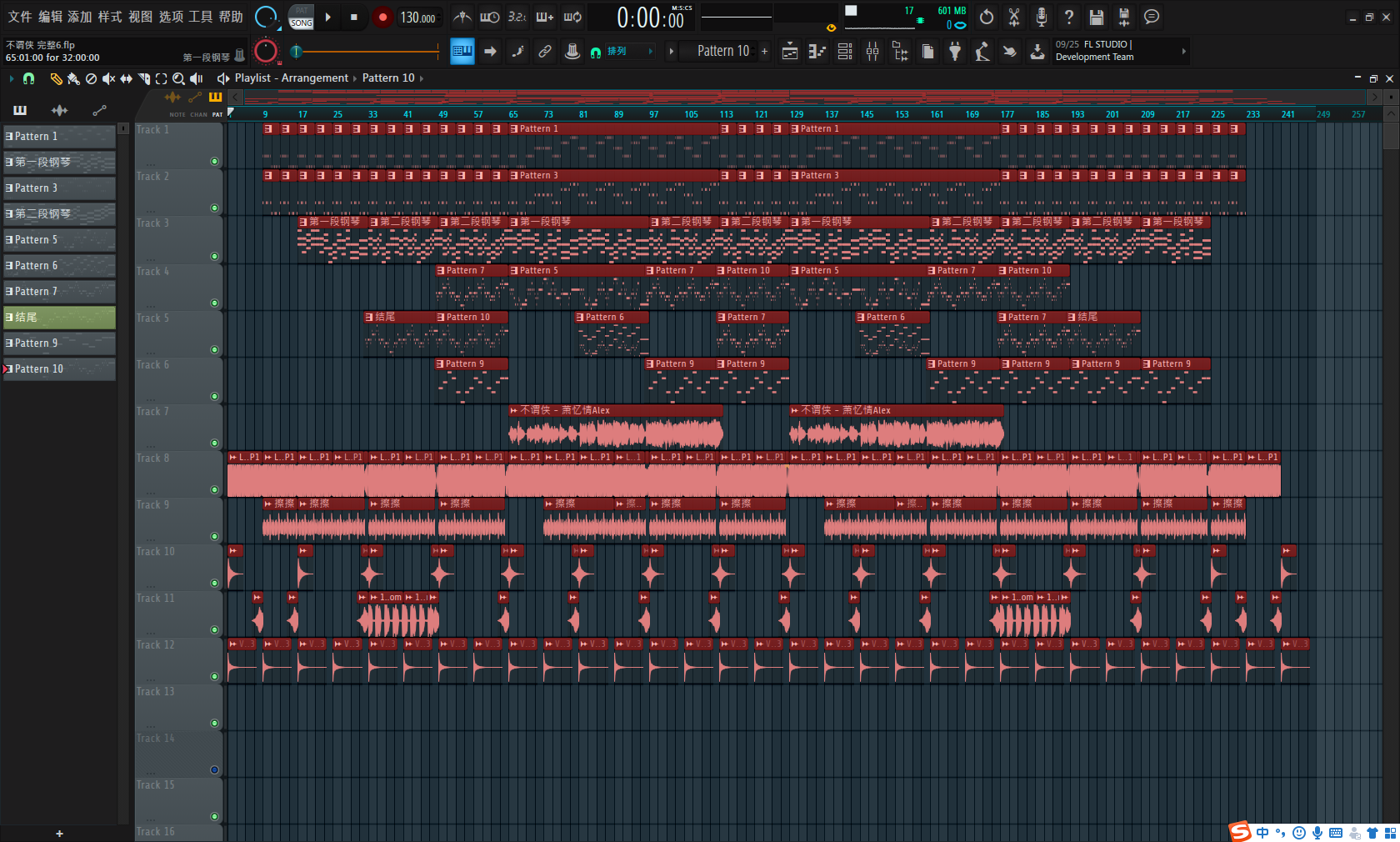Click the metronome icon

pyautogui.click(x=462, y=17)
